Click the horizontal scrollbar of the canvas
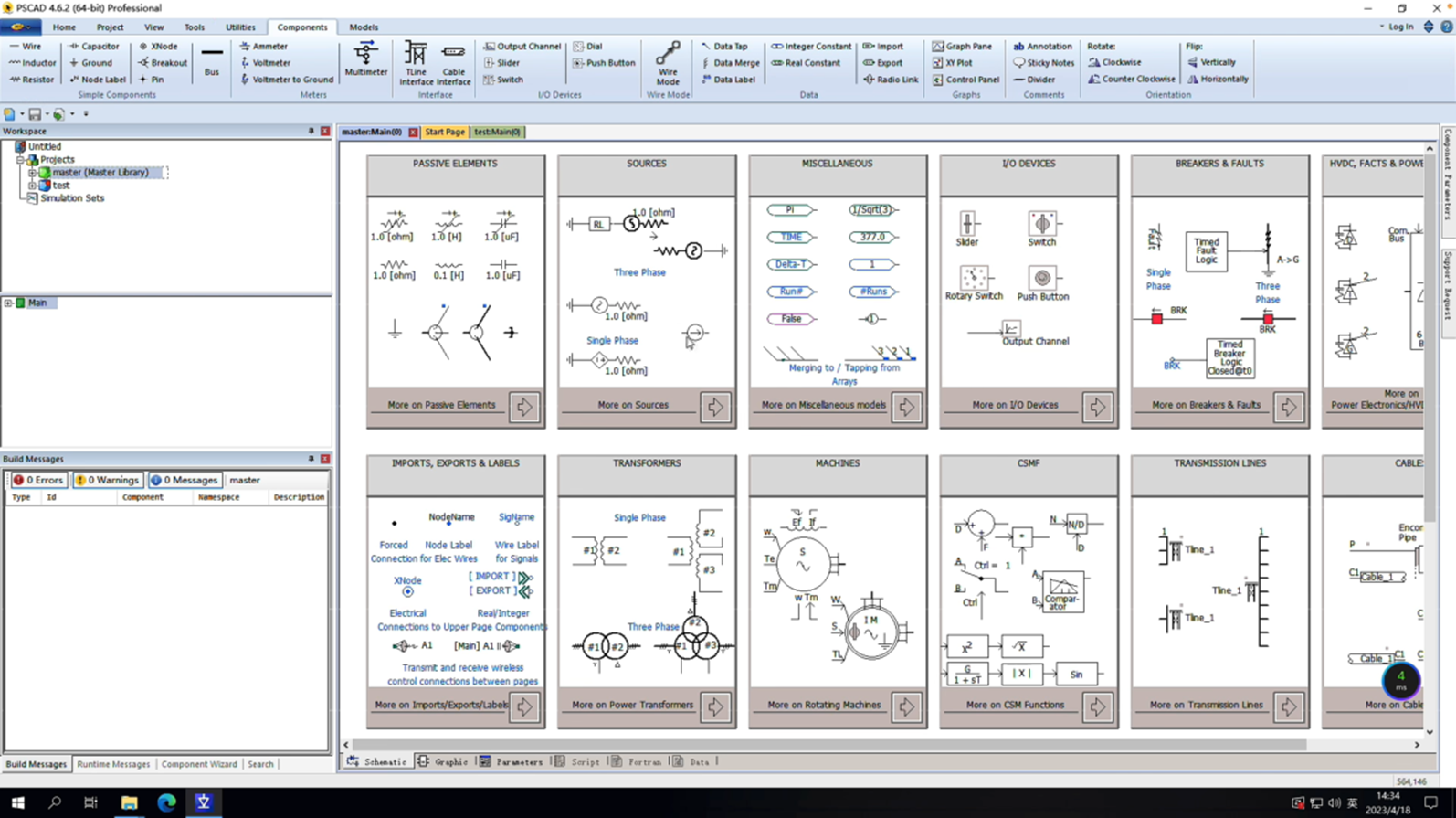The image size is (1456, 818). point(829,745)
